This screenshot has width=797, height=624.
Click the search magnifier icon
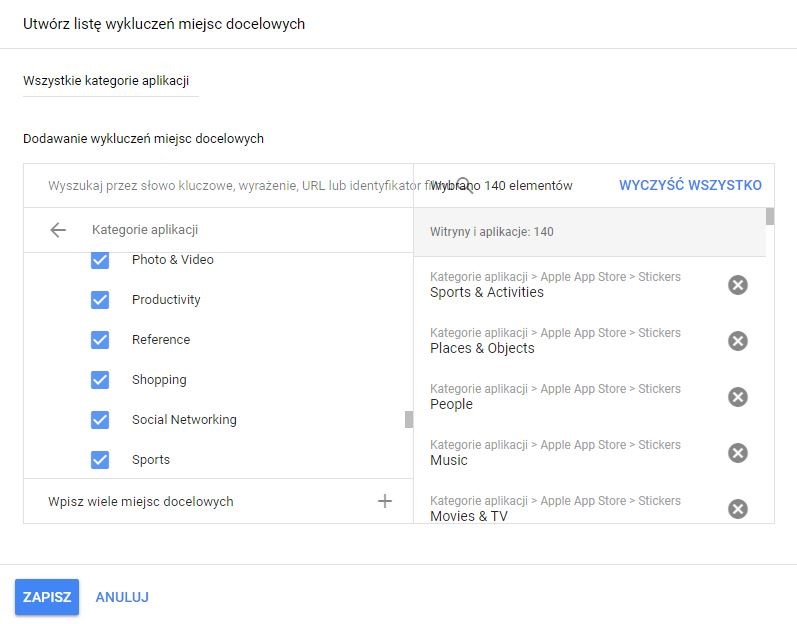tap(464, 185)
